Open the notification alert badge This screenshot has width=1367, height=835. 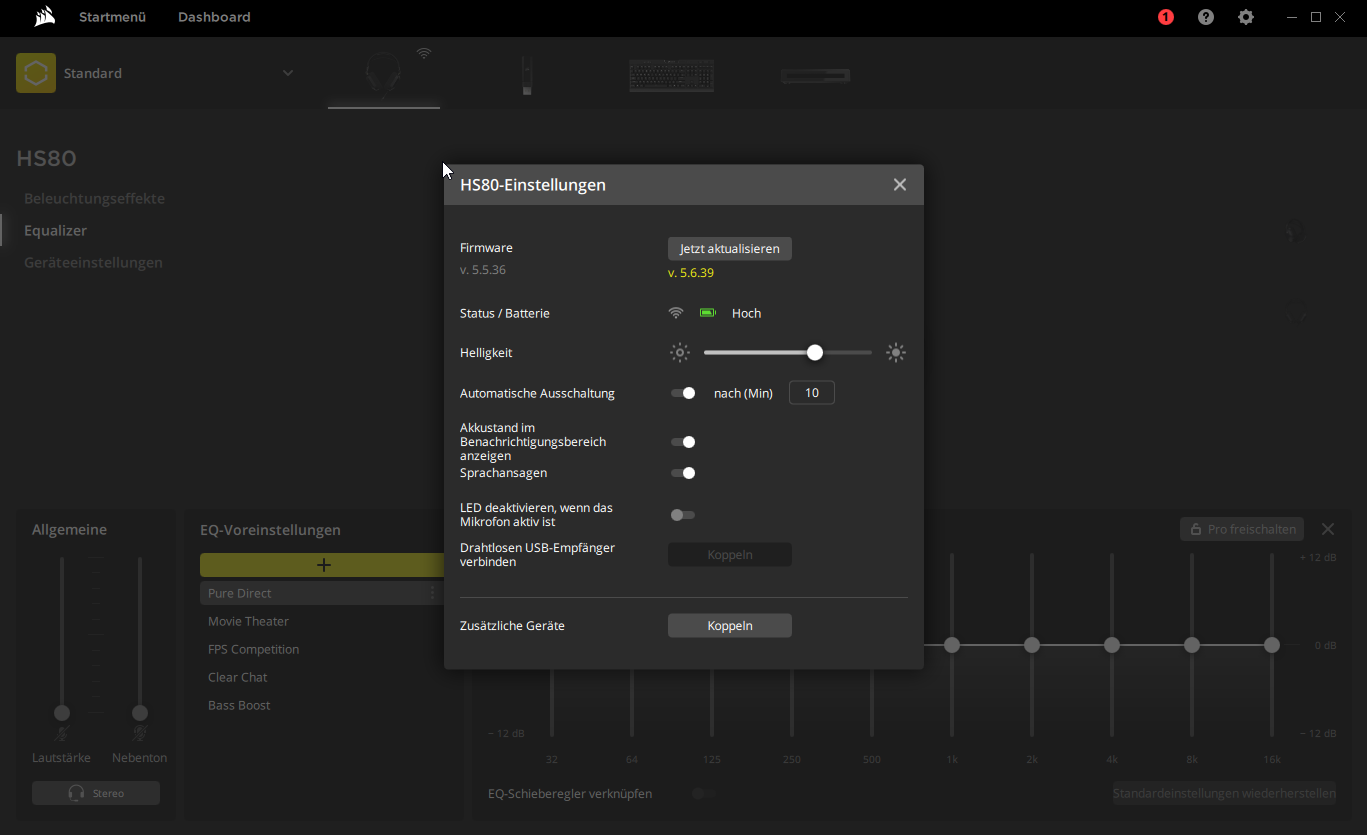[x=1166, y=17]
